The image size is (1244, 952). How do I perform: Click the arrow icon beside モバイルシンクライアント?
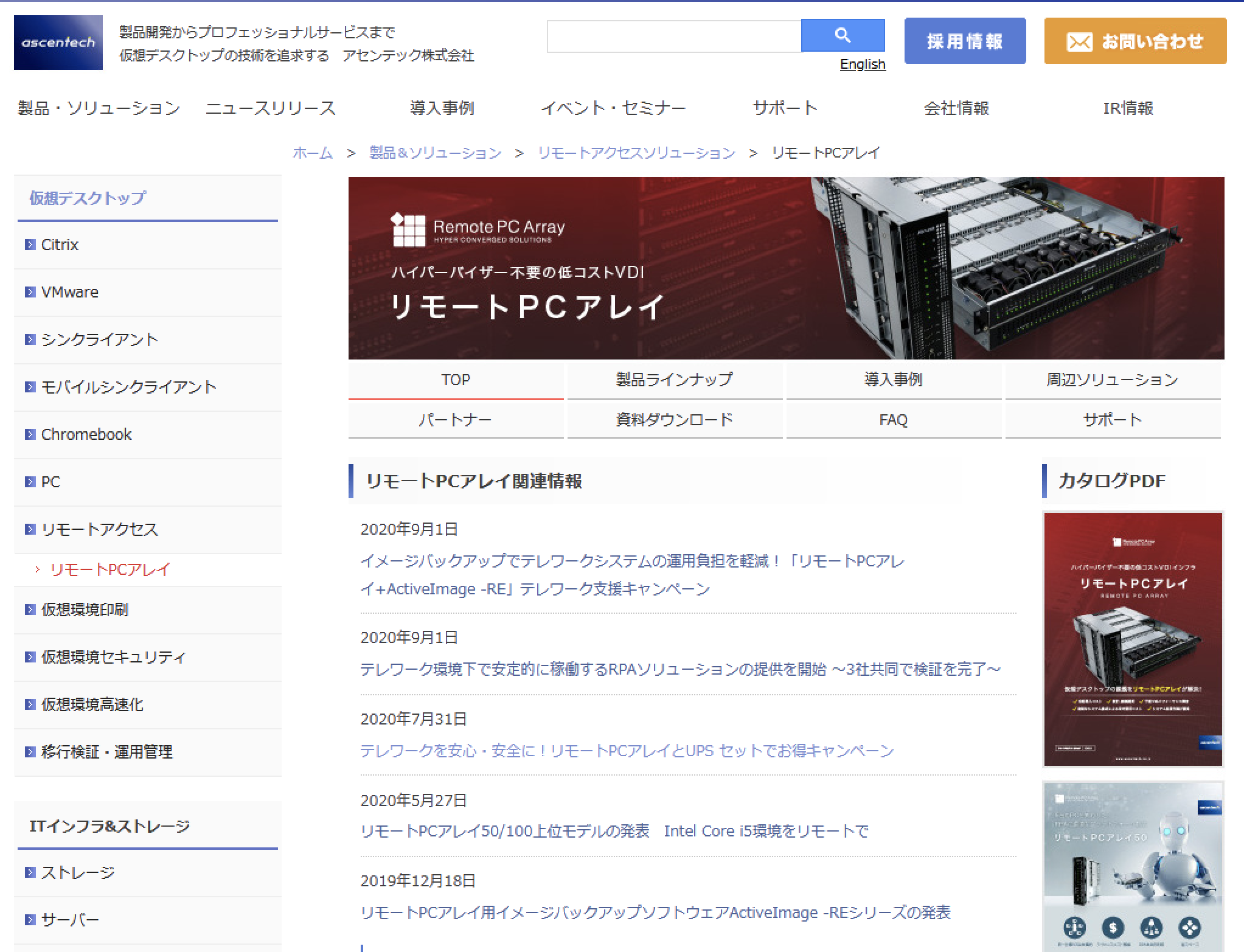[29, 387]
